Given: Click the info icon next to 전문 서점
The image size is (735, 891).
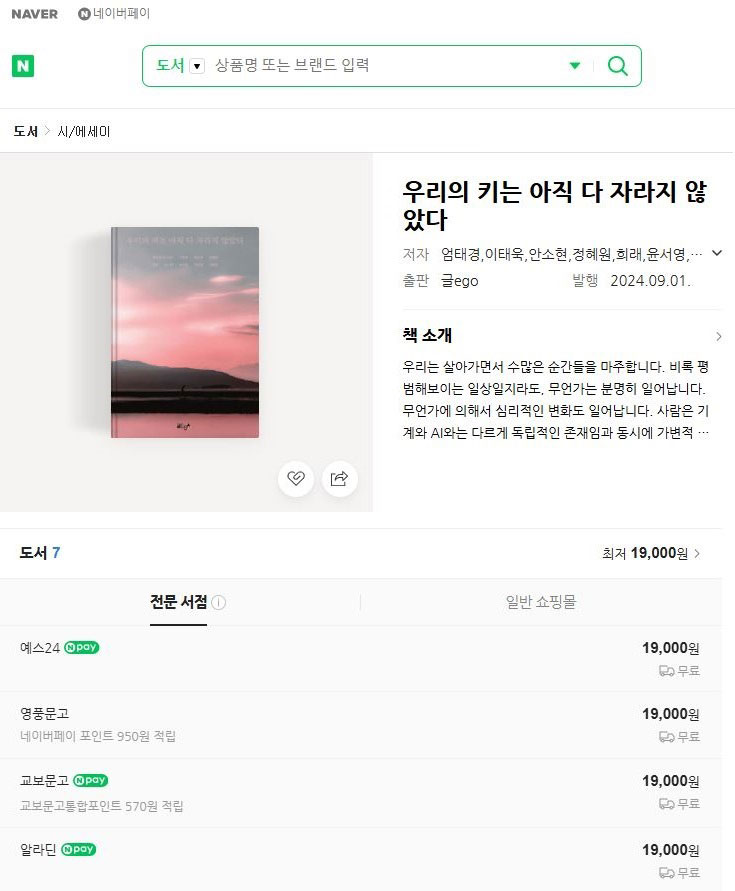Looking at the screenshot, I should 219,603.
